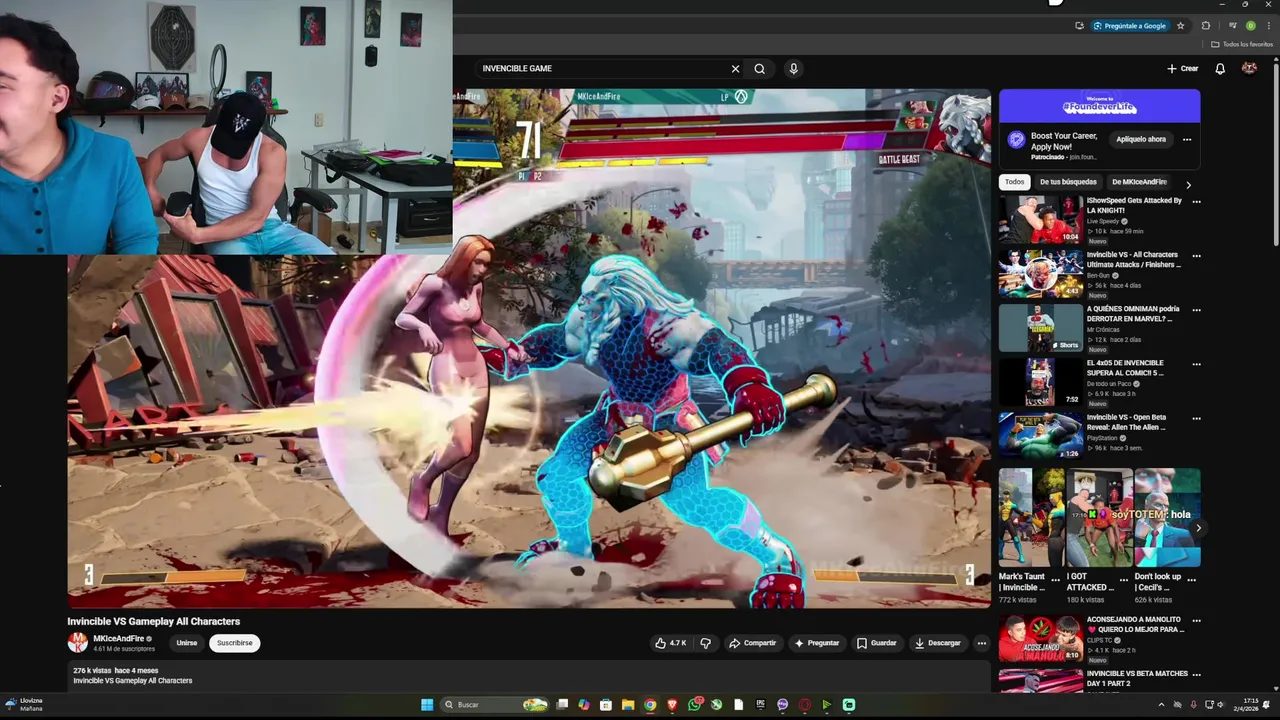Open Invincible VS Open Beta thumbnail
Image resolution: width=1280 pixels, height=720 pixels.
(1040, 435)
